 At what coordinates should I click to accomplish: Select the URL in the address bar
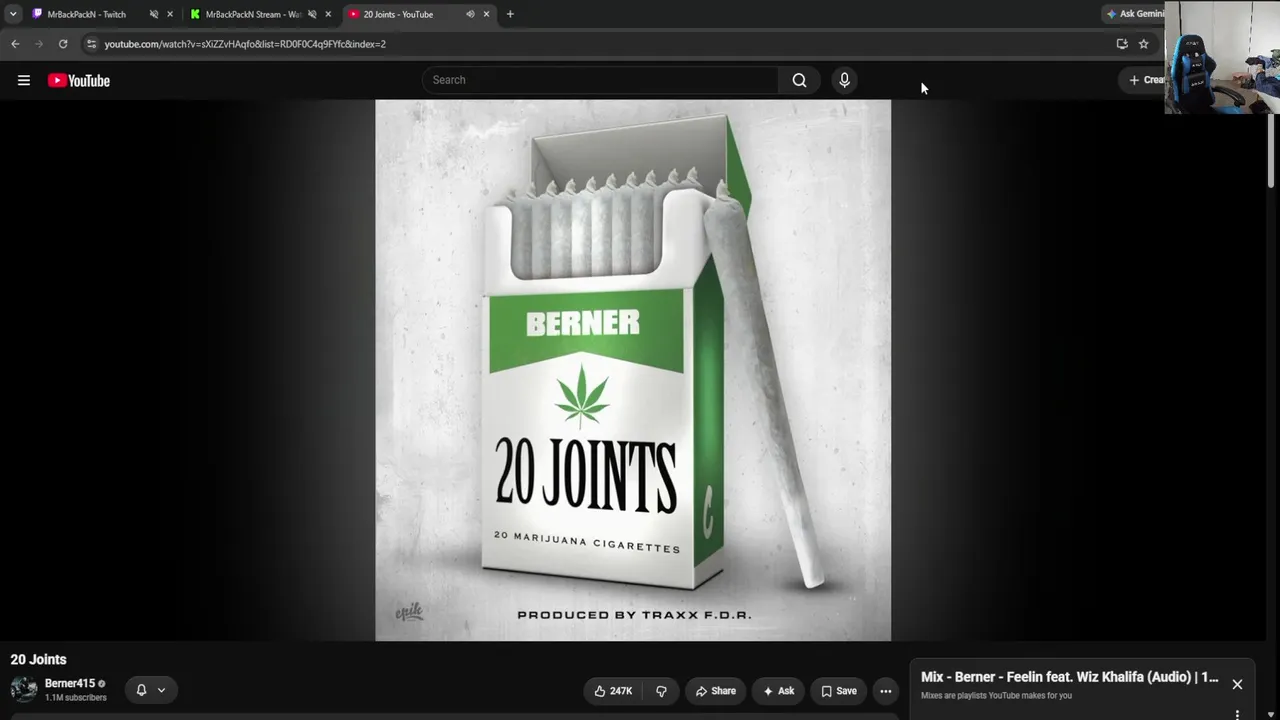[245, 44]
